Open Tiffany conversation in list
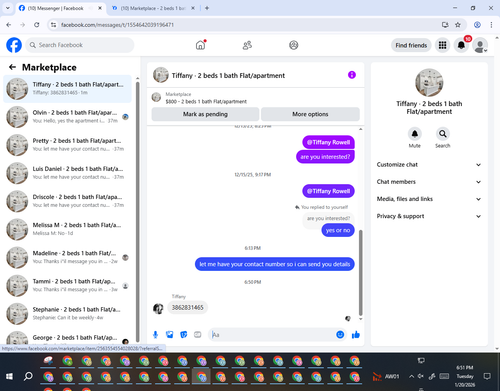 [x=67, y=89]
